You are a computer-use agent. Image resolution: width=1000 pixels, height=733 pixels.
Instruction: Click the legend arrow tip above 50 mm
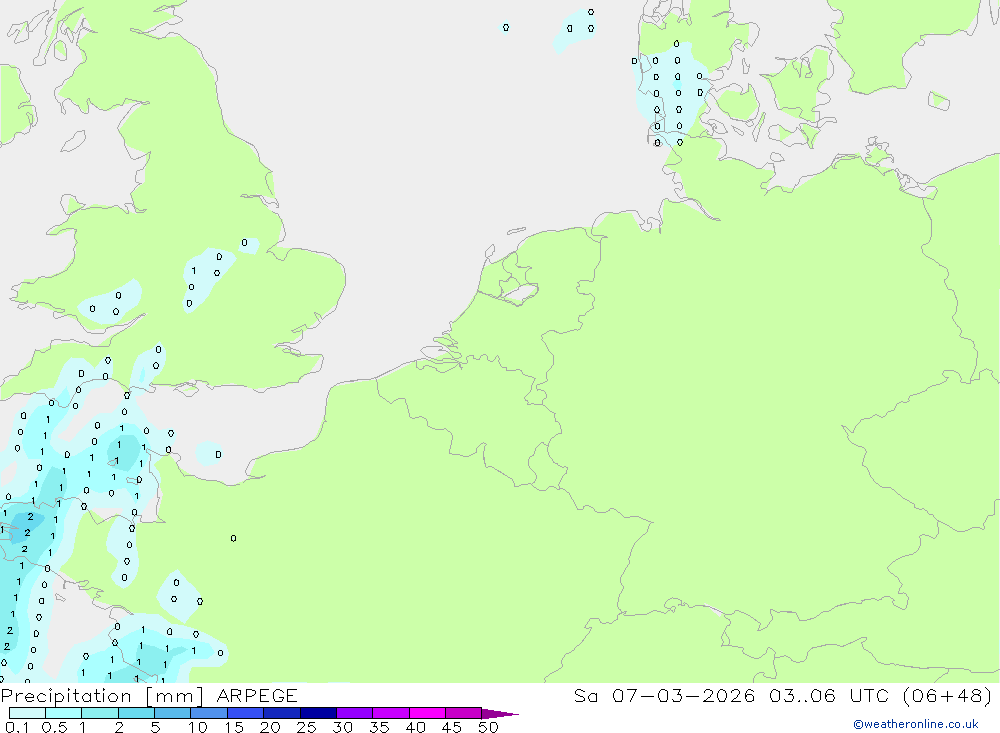[x=499, y=714]
